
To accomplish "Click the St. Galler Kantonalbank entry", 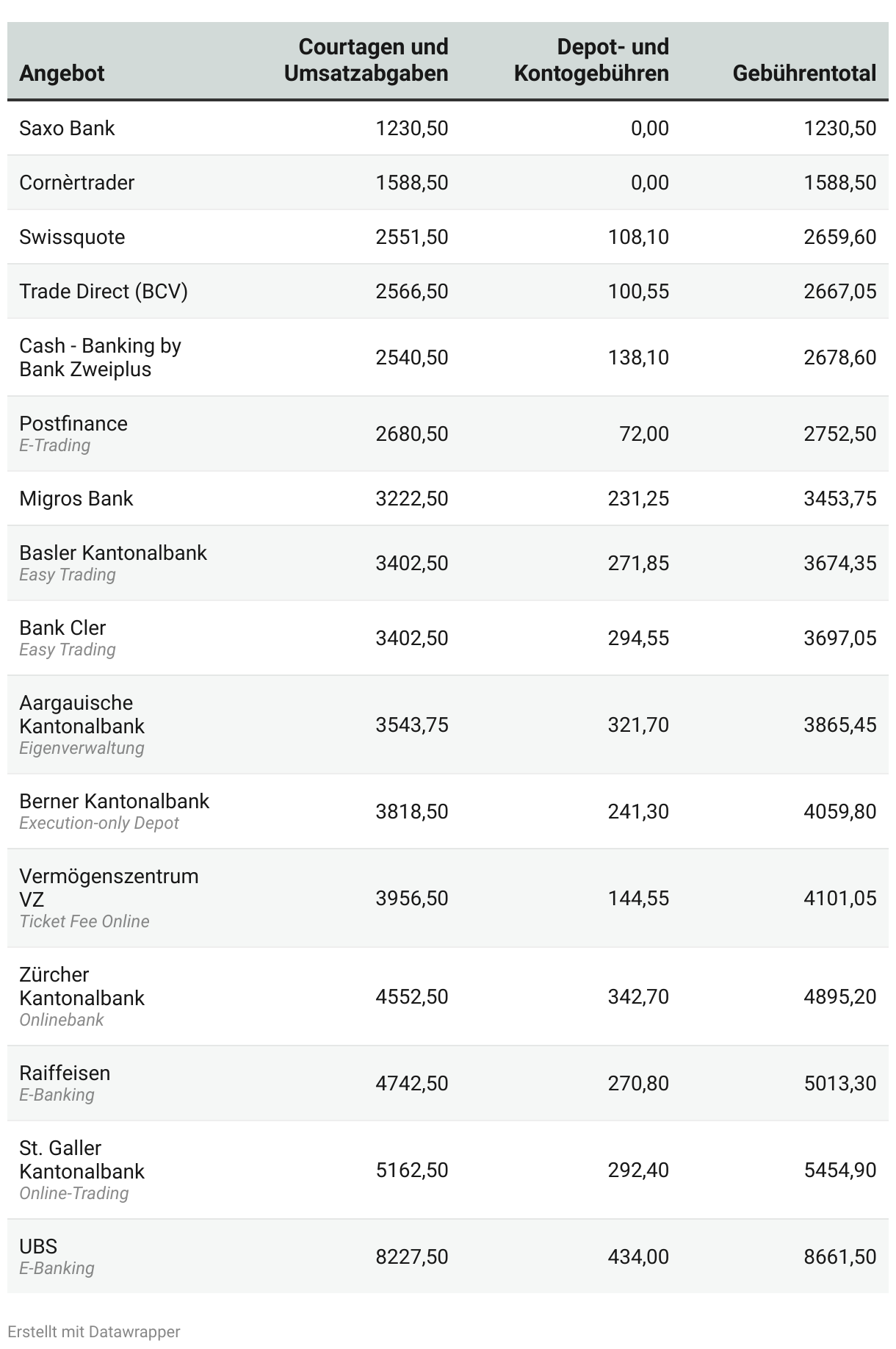I will pos(82,1159).
